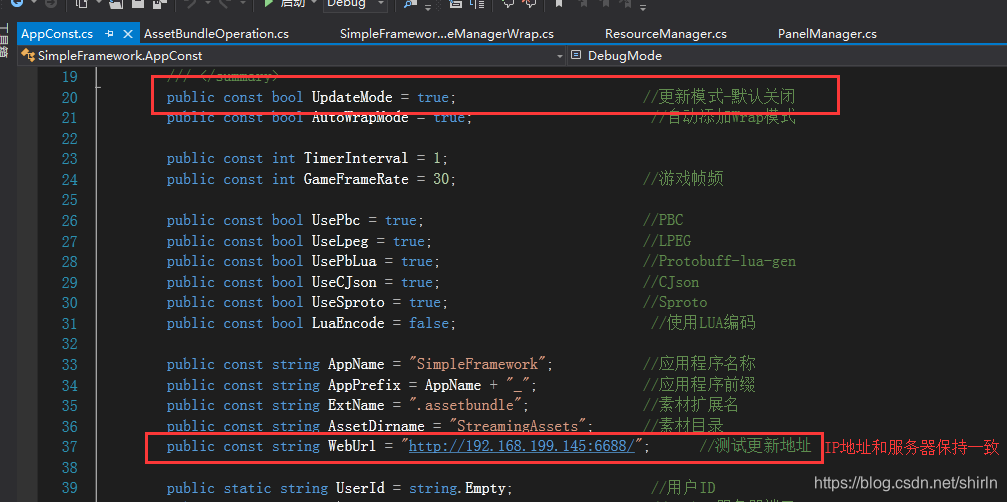The image size is (1007, 502).
Task: Click the UseSproto identifier
Action: 348,302
